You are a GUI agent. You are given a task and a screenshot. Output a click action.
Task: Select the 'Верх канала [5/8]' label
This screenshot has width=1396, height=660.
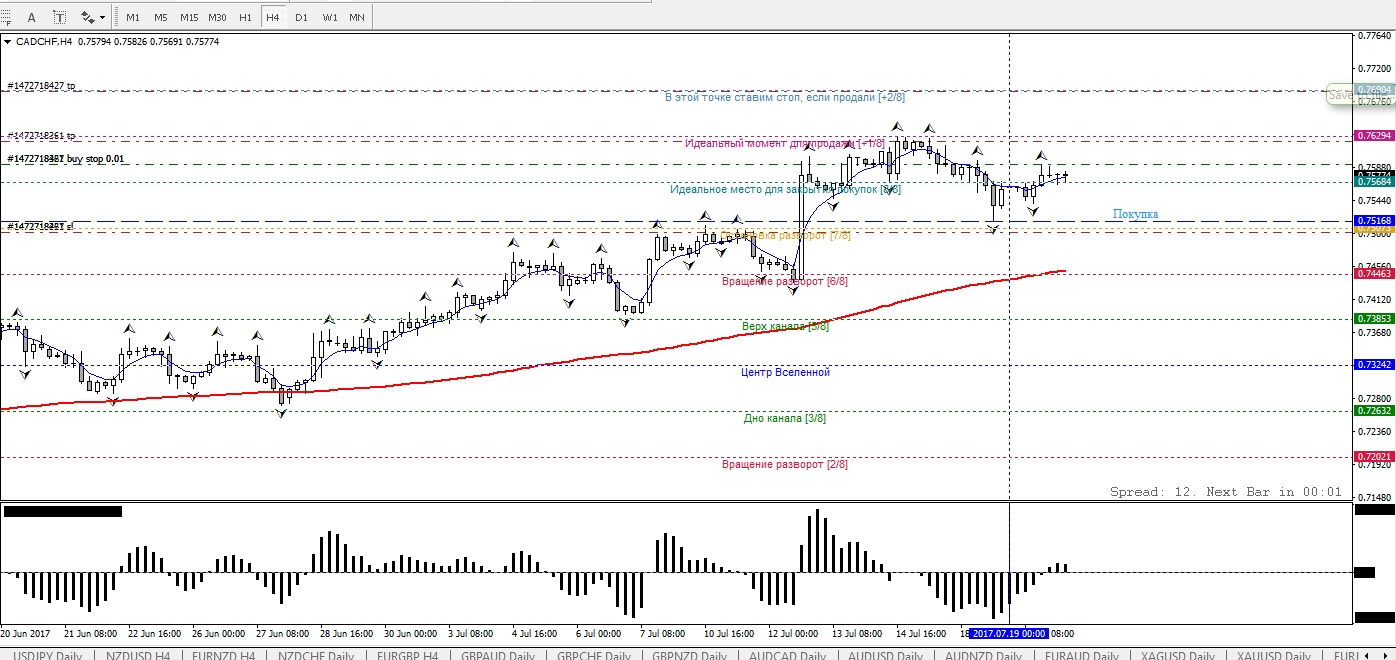click(785, 326)
